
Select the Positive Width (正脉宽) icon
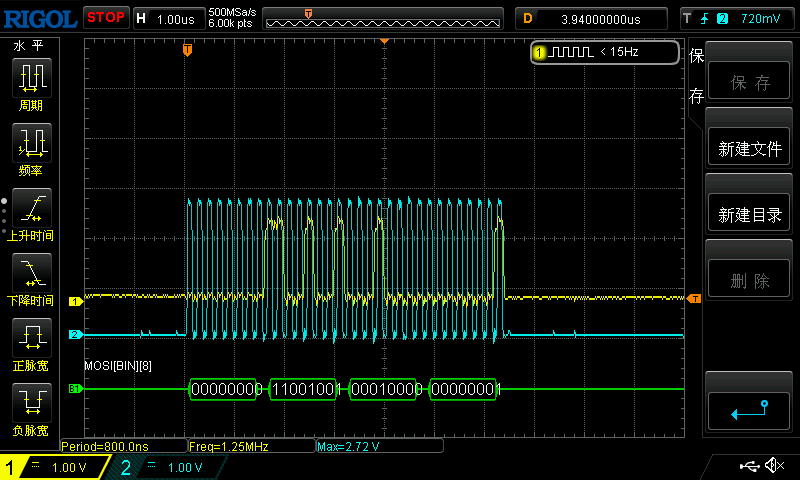click(x=32, y=337)
